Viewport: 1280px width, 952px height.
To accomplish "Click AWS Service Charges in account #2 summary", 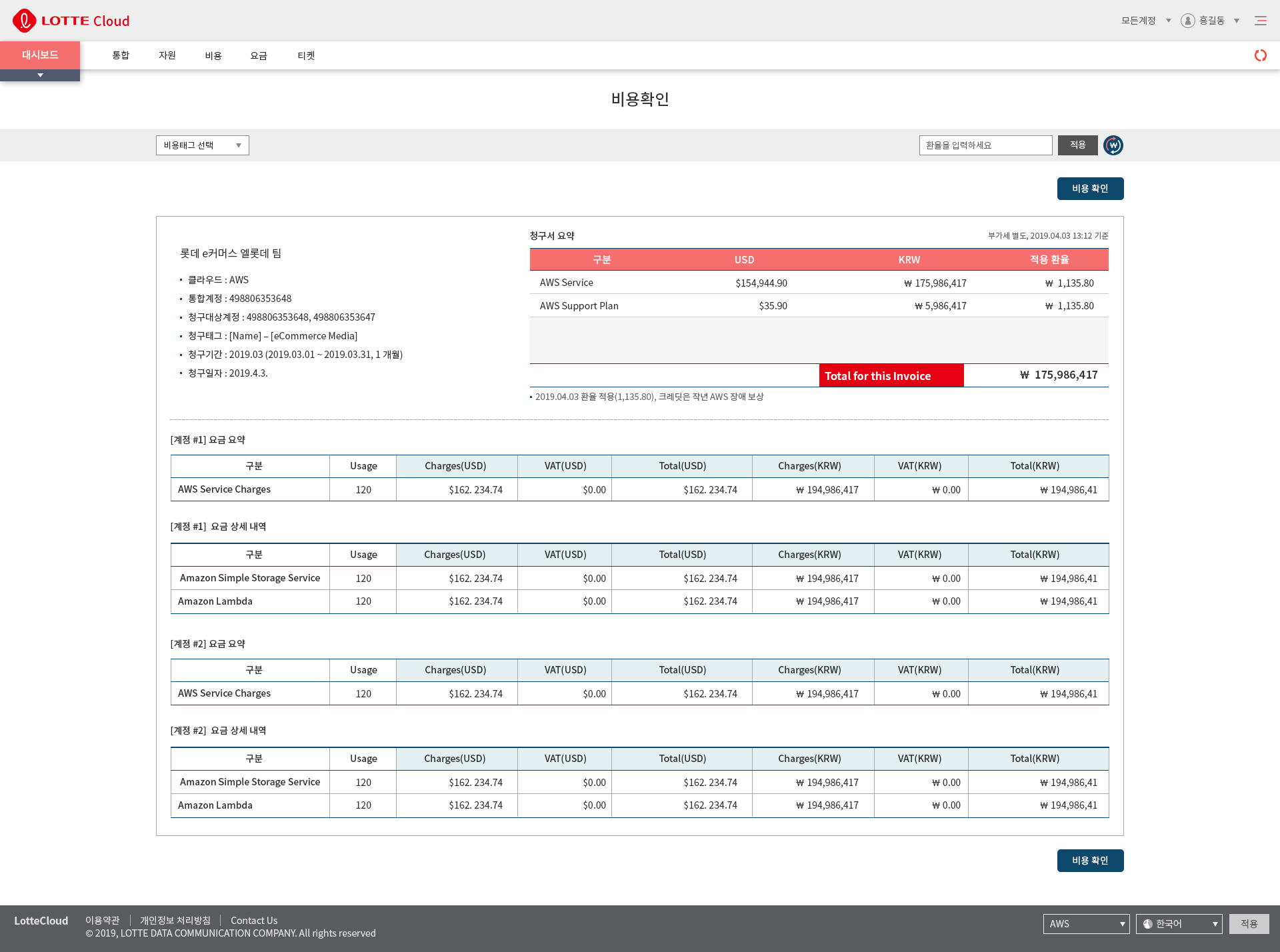I will [x=224, y=693].
